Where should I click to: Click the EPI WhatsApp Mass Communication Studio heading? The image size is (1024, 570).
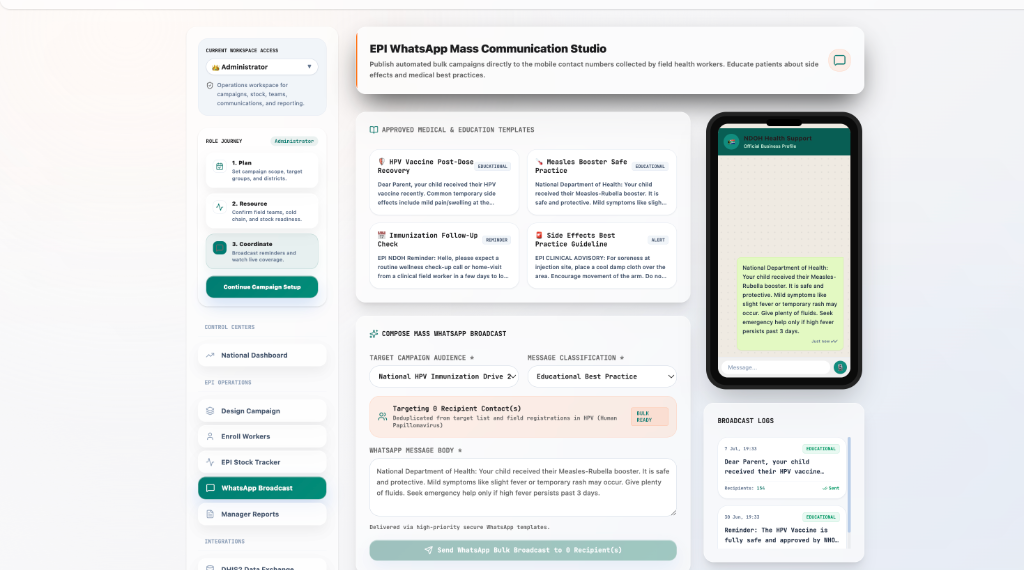pyautogui.click(x=488, y=48)
